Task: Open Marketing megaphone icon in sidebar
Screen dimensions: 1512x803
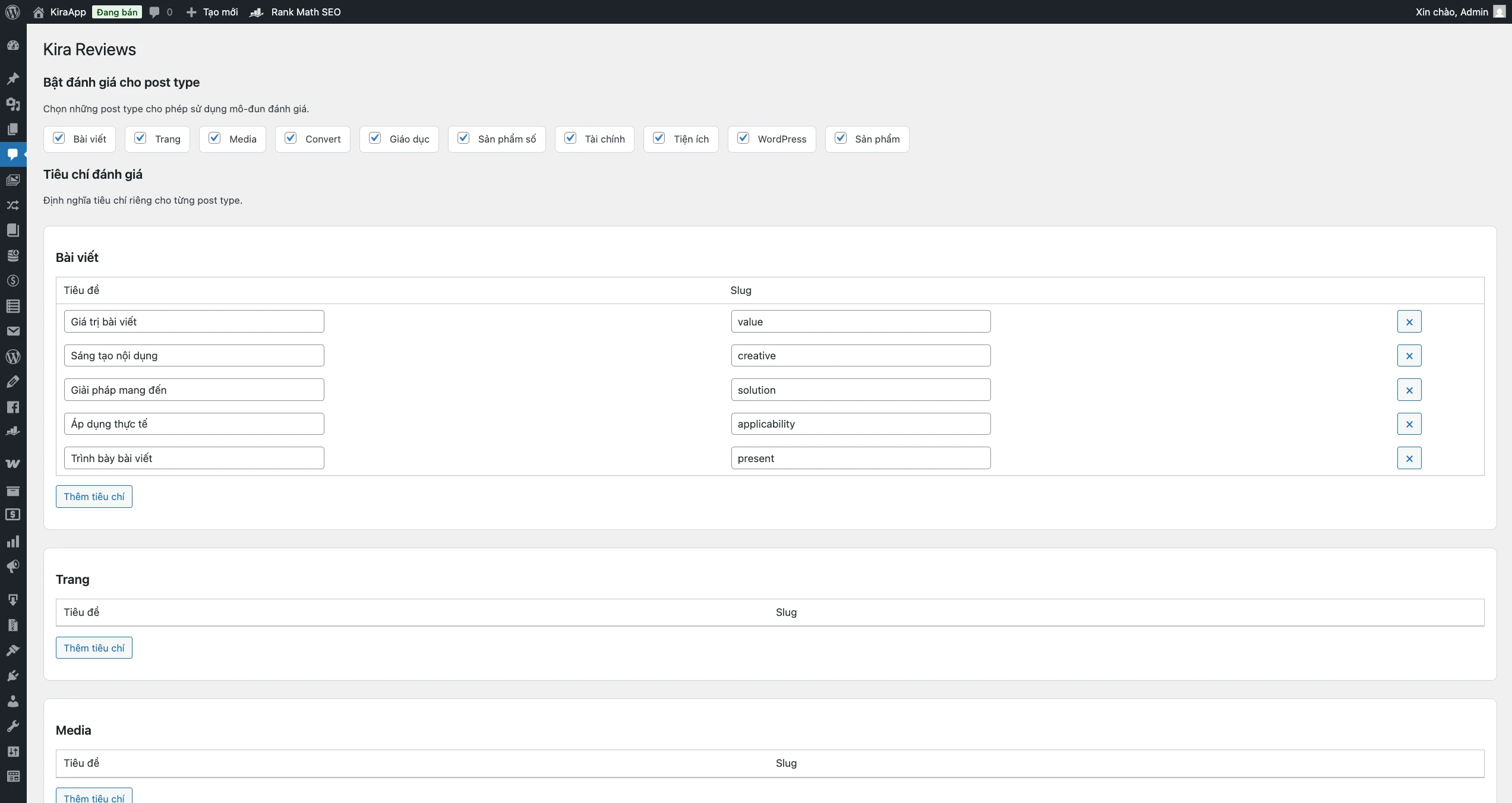Action: click(x=13, y=566)
